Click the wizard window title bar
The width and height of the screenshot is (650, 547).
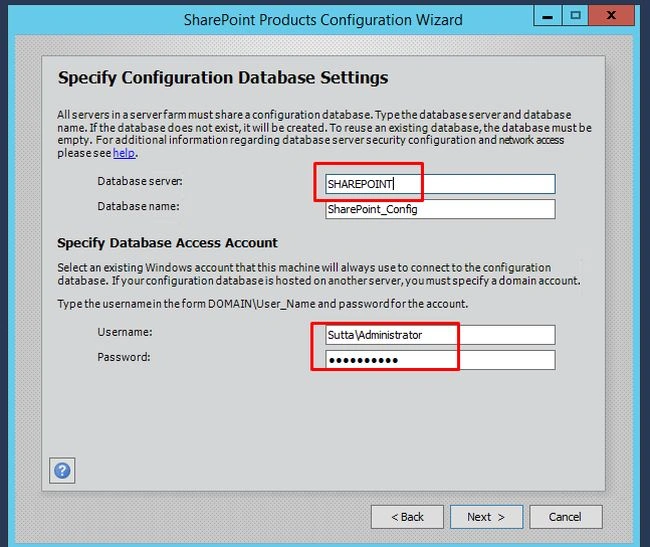(x=323, y=20)
